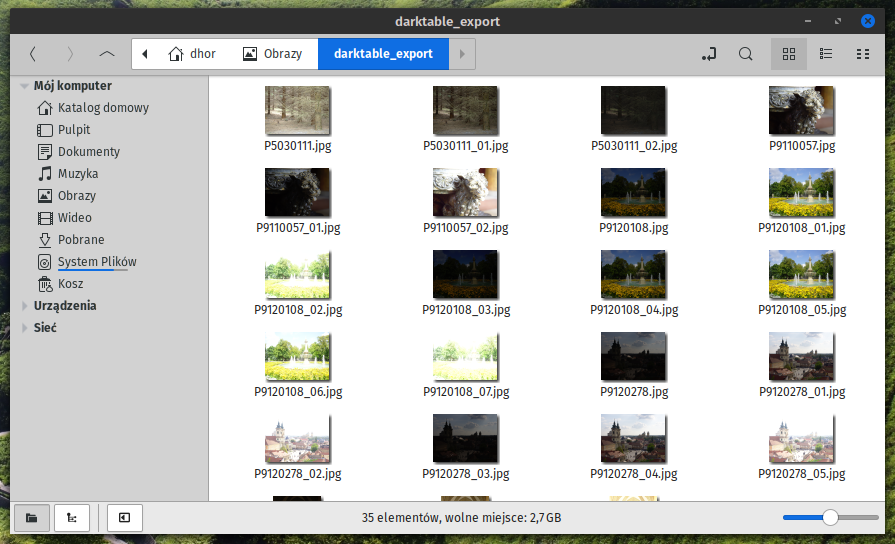The image size is (895, 544).
Task: Toggle the location entry icon
Action: [708, 54]
